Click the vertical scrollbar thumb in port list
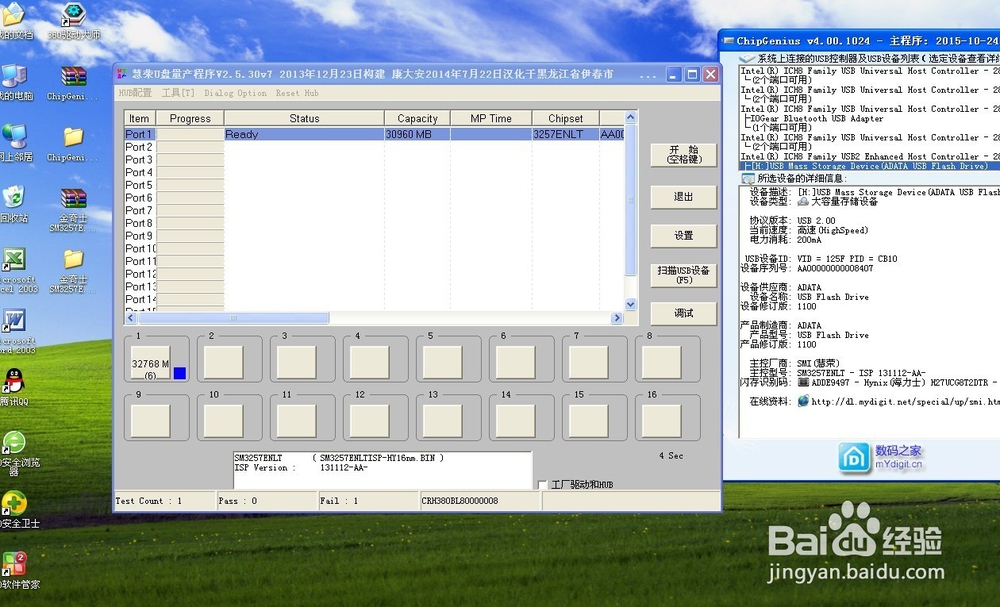Viewport: 1000px width, 607px height. pos(631,200)
